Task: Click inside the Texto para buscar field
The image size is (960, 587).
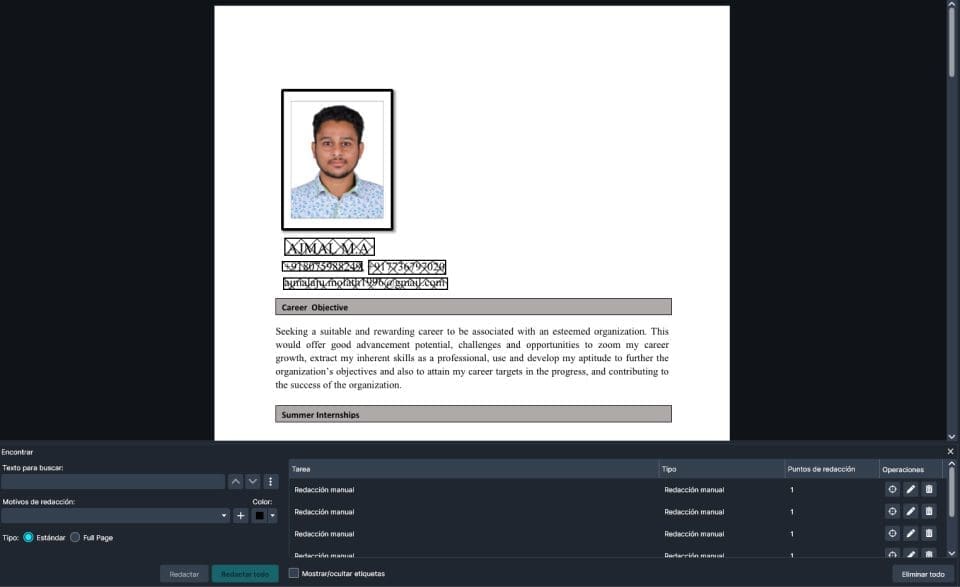Action: click(115, 481)
